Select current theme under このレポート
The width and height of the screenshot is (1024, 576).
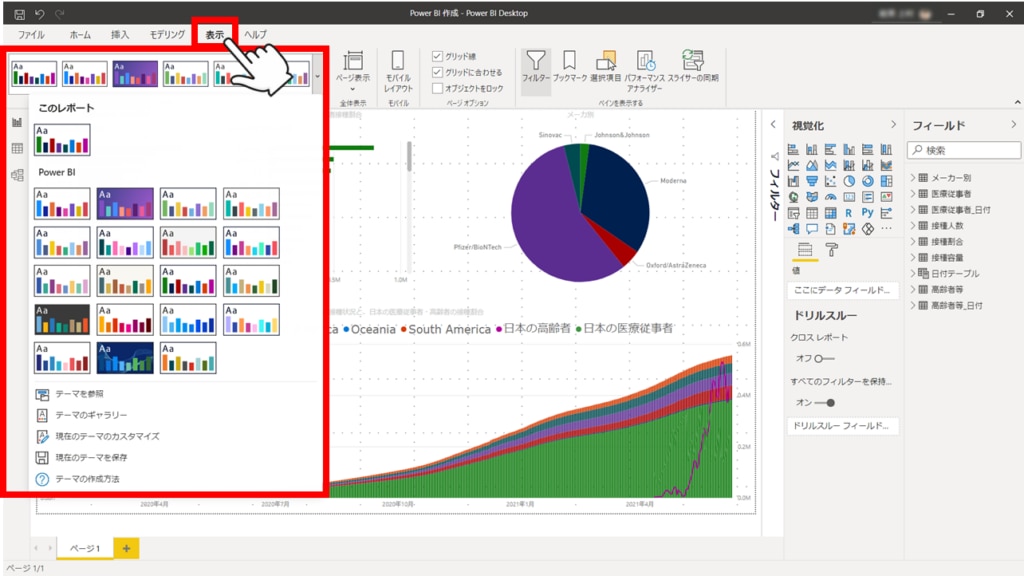pos(62,140)
